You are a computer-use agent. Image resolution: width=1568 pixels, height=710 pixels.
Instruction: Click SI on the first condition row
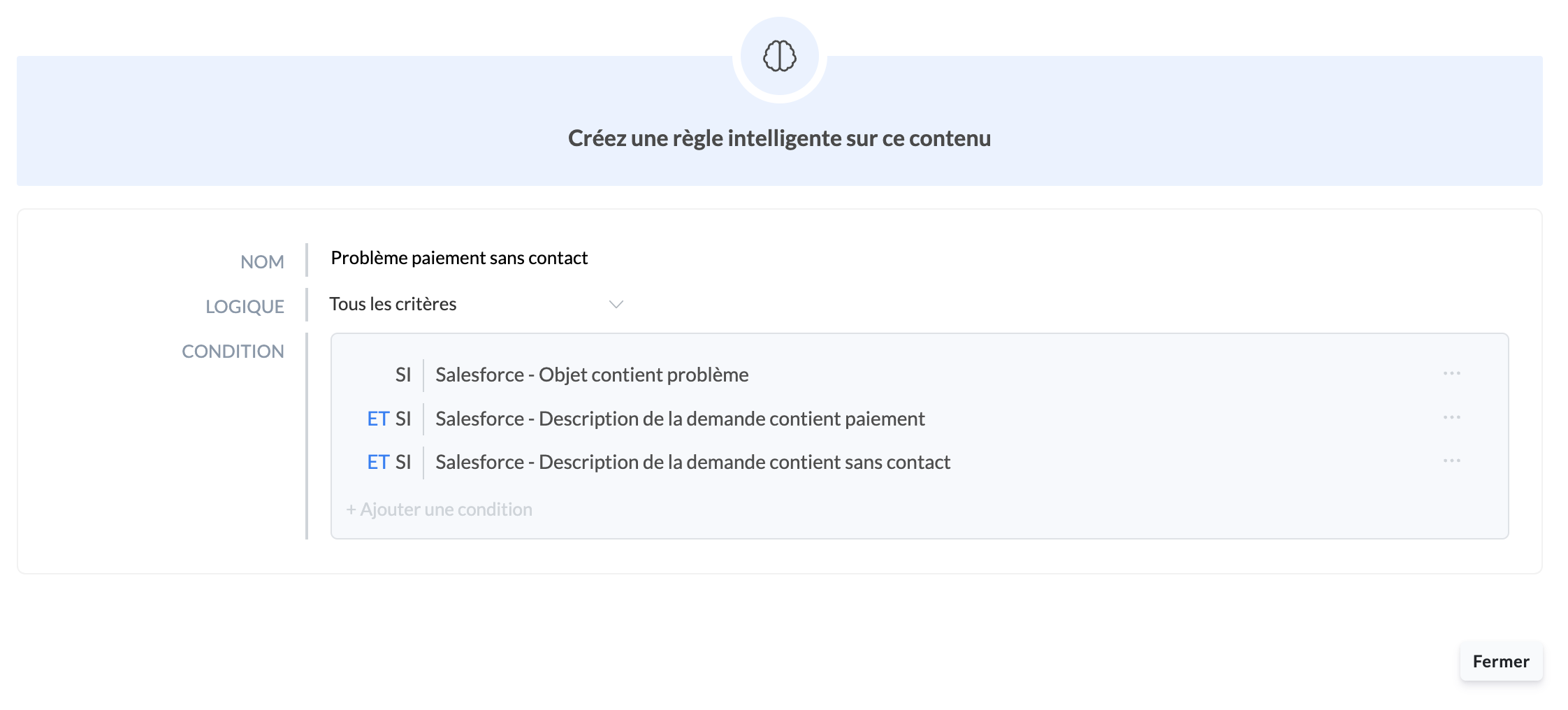tap(403, 374)
